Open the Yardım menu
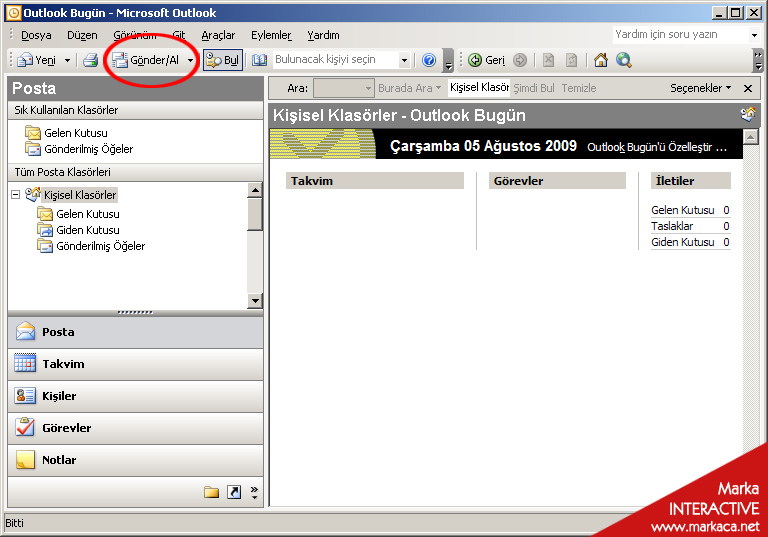768x537 pixels. (323, 35)
